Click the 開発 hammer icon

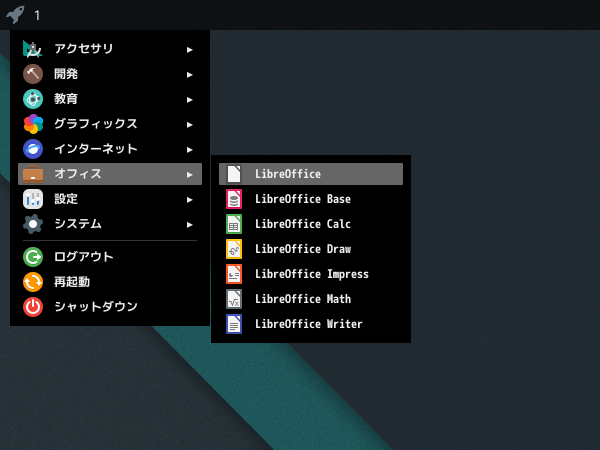[x=33, y=74]
